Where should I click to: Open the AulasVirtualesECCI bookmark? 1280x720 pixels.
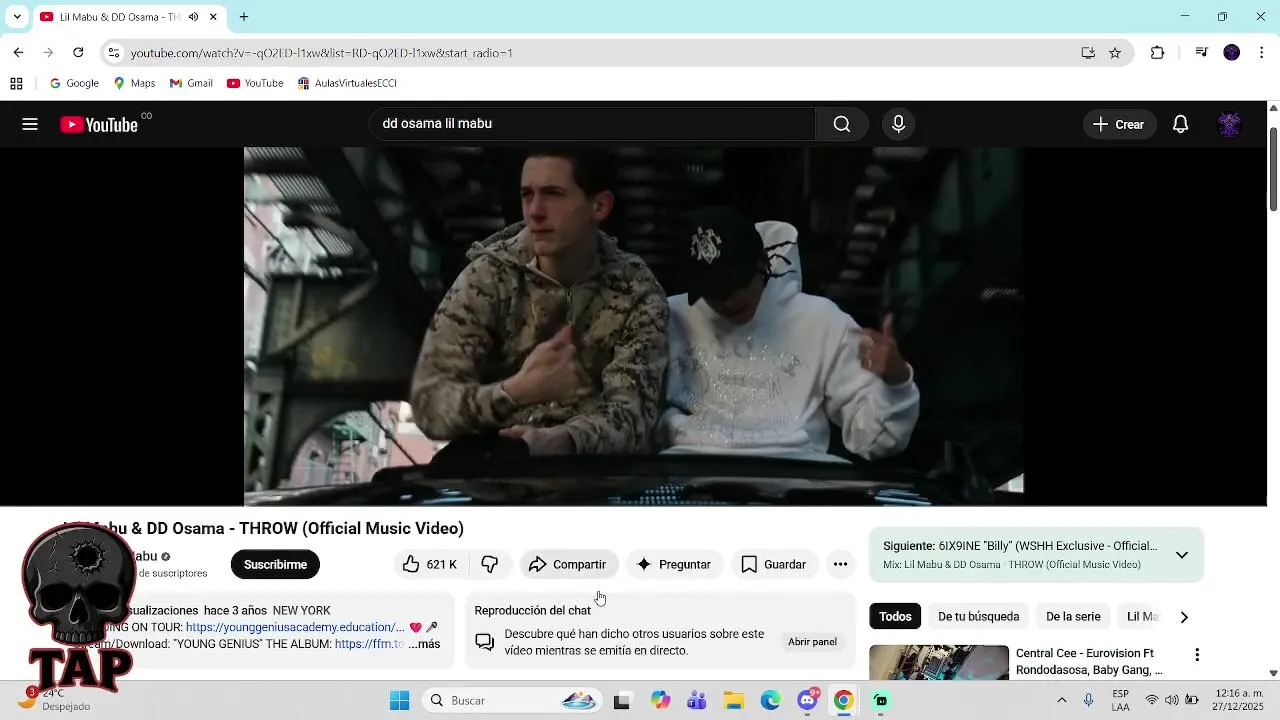click(x=347, y=83)
